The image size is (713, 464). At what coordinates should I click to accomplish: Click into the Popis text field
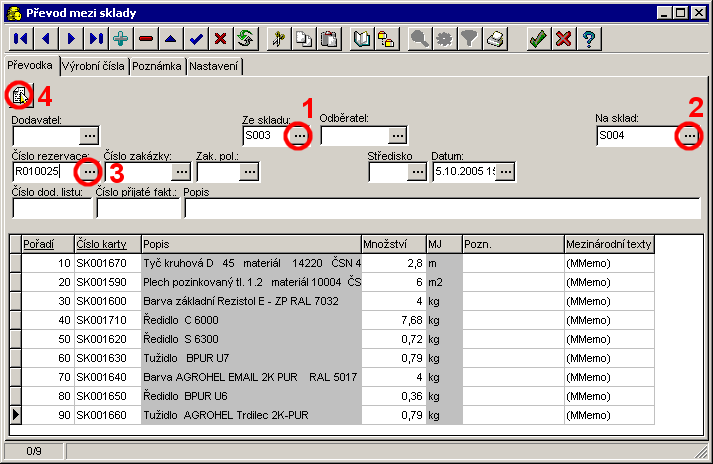[x=441, y=208]
